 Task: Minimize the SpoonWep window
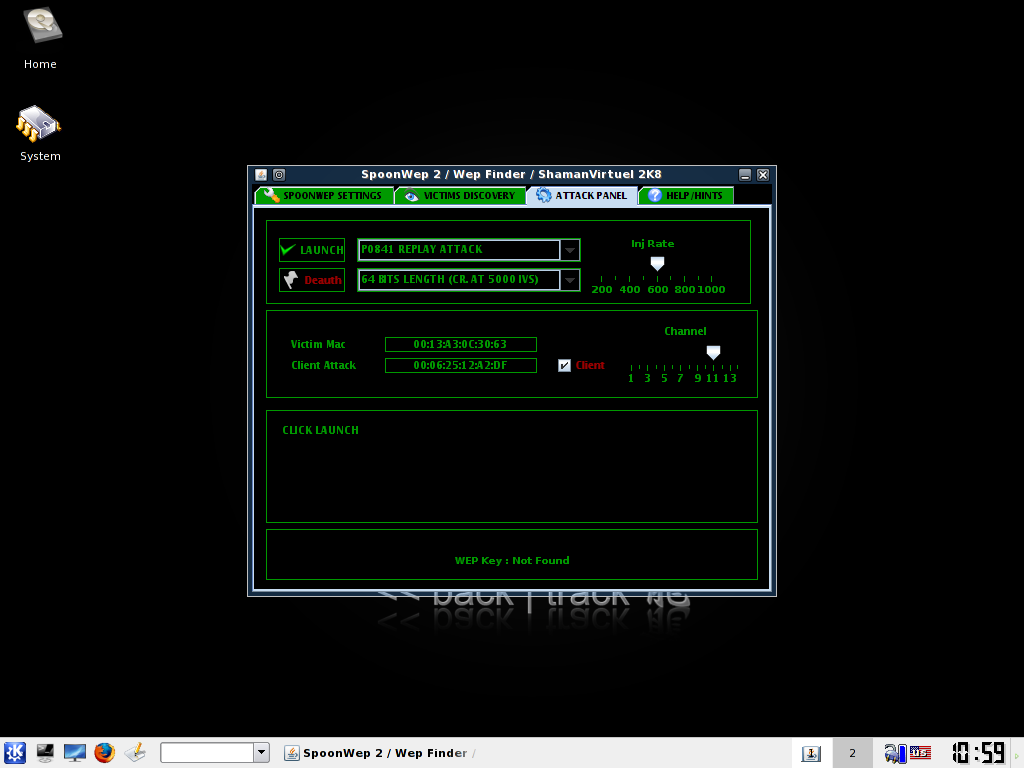click(745, 175)
